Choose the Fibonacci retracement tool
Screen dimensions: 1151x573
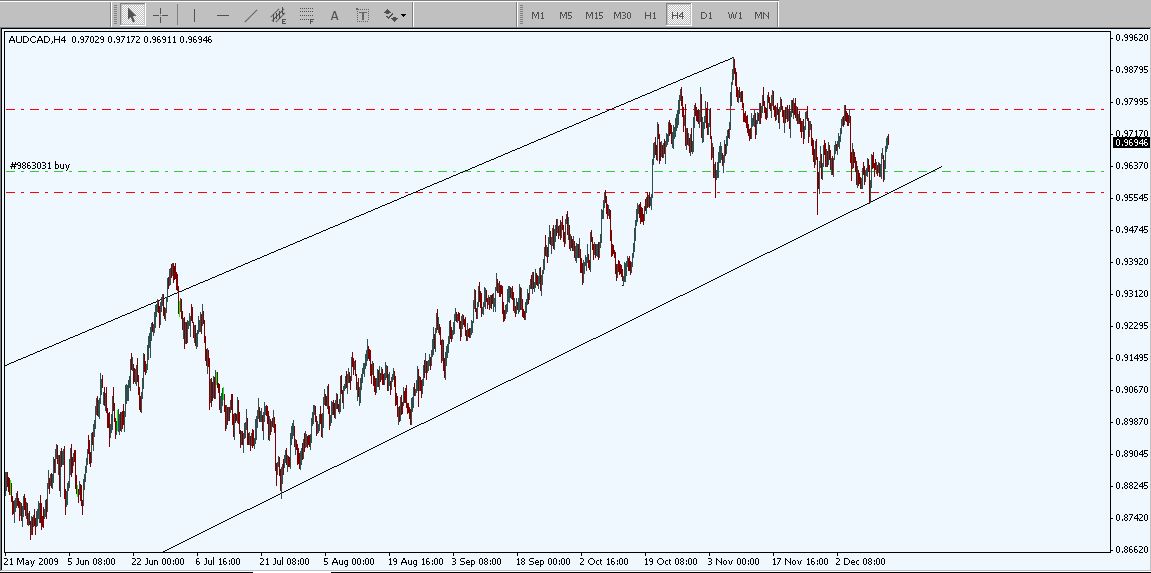tap(307, 15)
